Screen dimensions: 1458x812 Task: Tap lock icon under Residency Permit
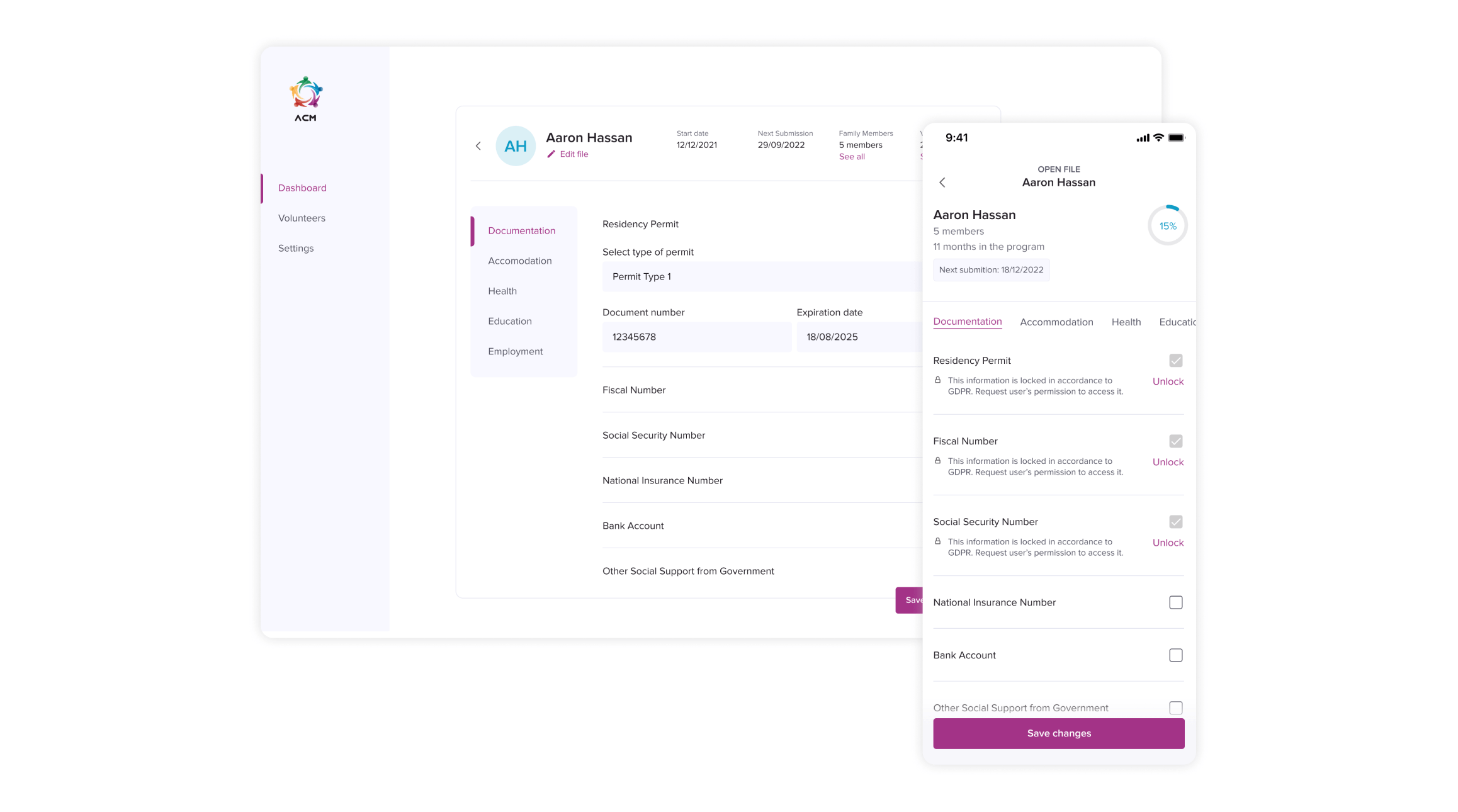click(x=937, y=380)
